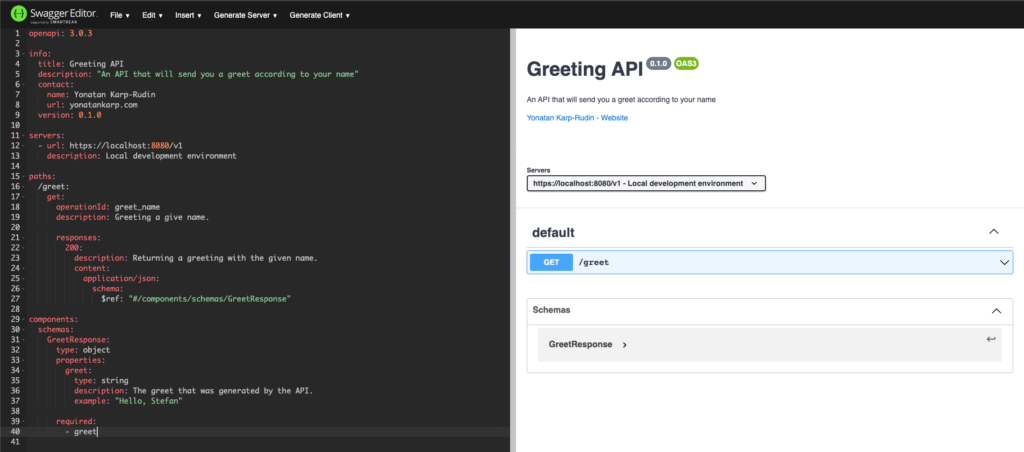Viewport: 1024px width, 452px height.
Task: Click the 0.1.0 version badge
Action: click(x=657, y=63)
